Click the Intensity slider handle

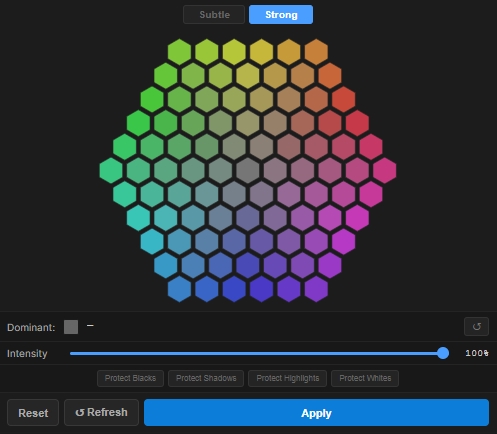(x=443, y=353)
